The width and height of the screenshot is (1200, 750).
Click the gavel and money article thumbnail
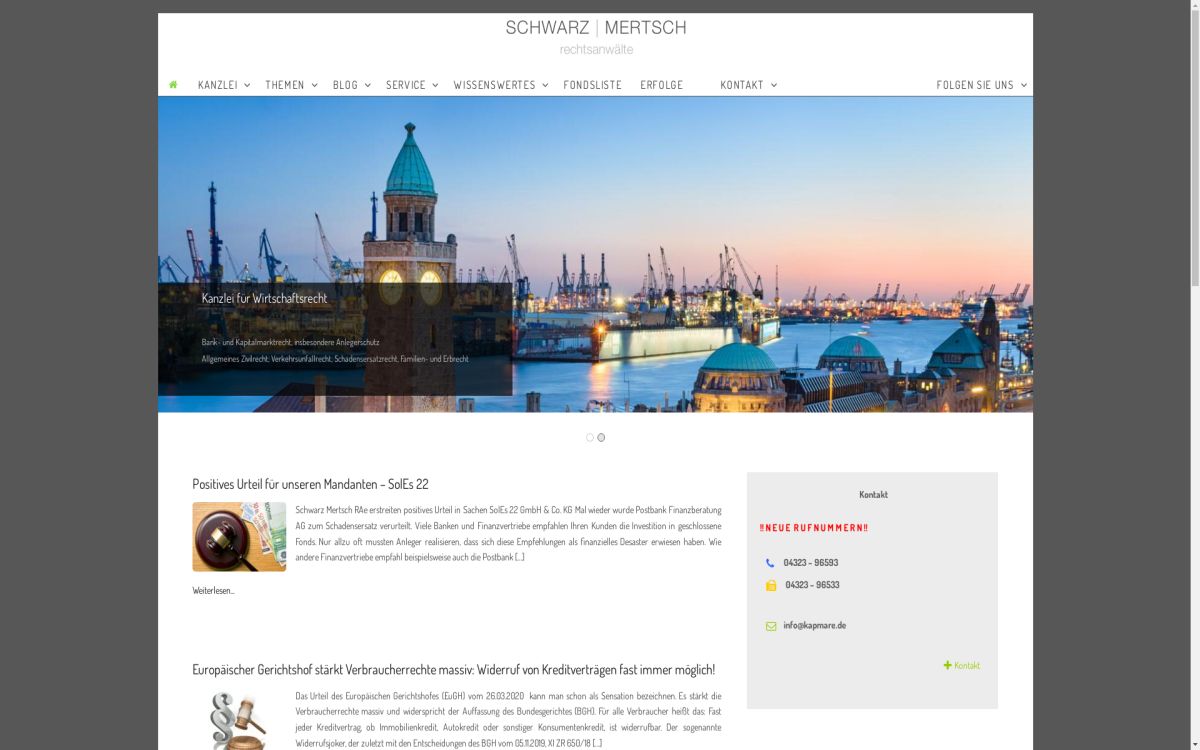(x=238, y=536)
